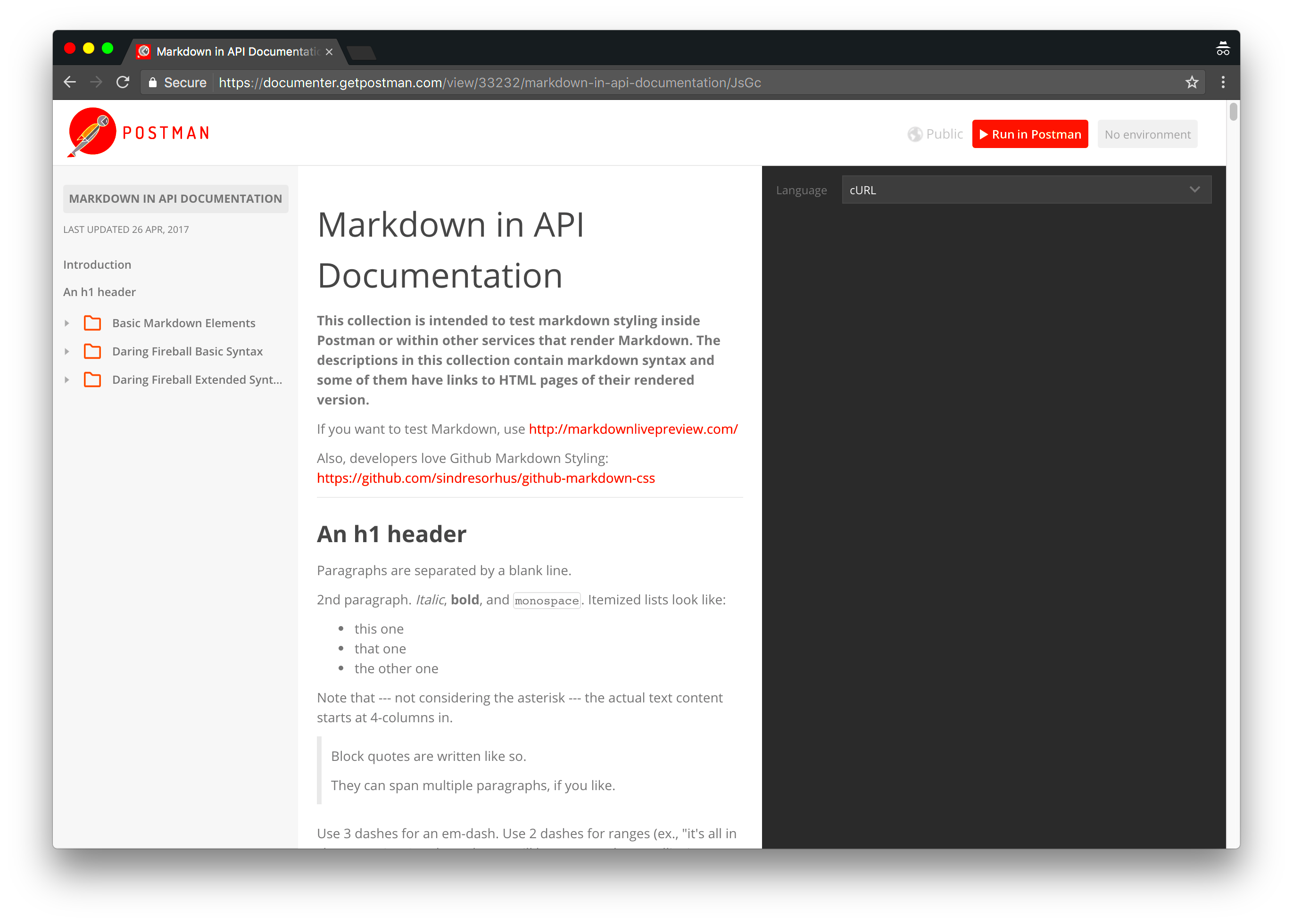Click the italic word 'Italic'
The width and height of the screenshot is (1293, 924).
[x=430, y=600]
